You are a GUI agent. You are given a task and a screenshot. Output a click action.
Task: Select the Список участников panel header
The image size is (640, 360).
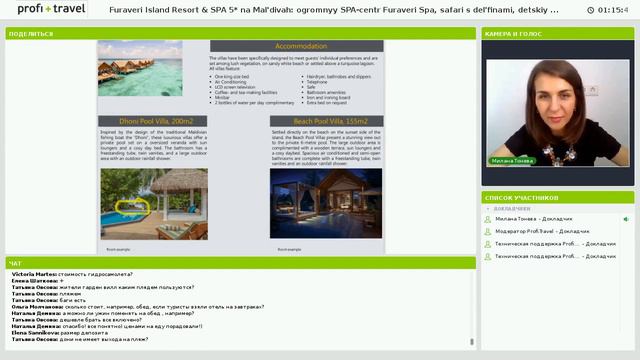tap(558, 198)
